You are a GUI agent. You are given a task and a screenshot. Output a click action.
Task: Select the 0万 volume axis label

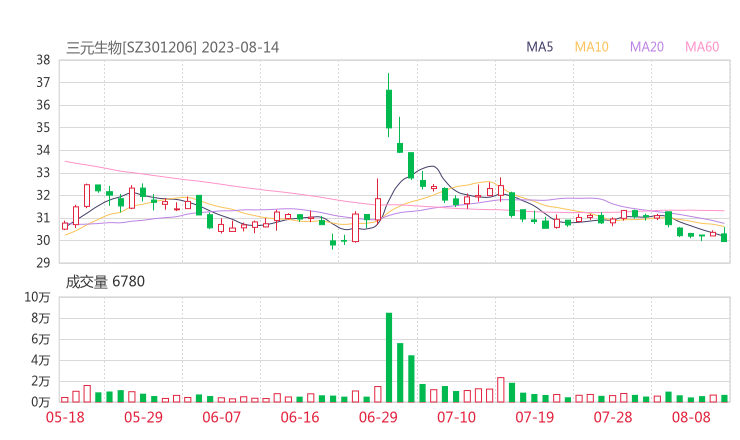[41, 402]
